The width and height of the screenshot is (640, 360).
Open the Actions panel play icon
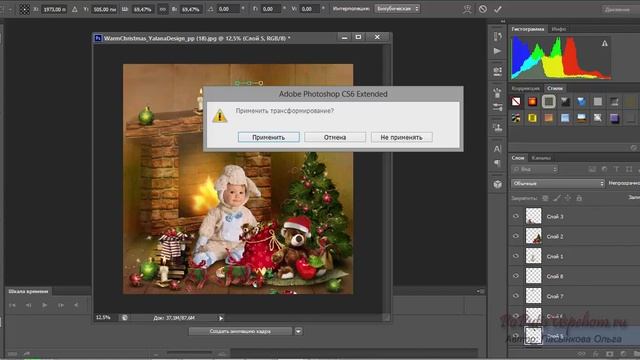(x=497, y=51)
